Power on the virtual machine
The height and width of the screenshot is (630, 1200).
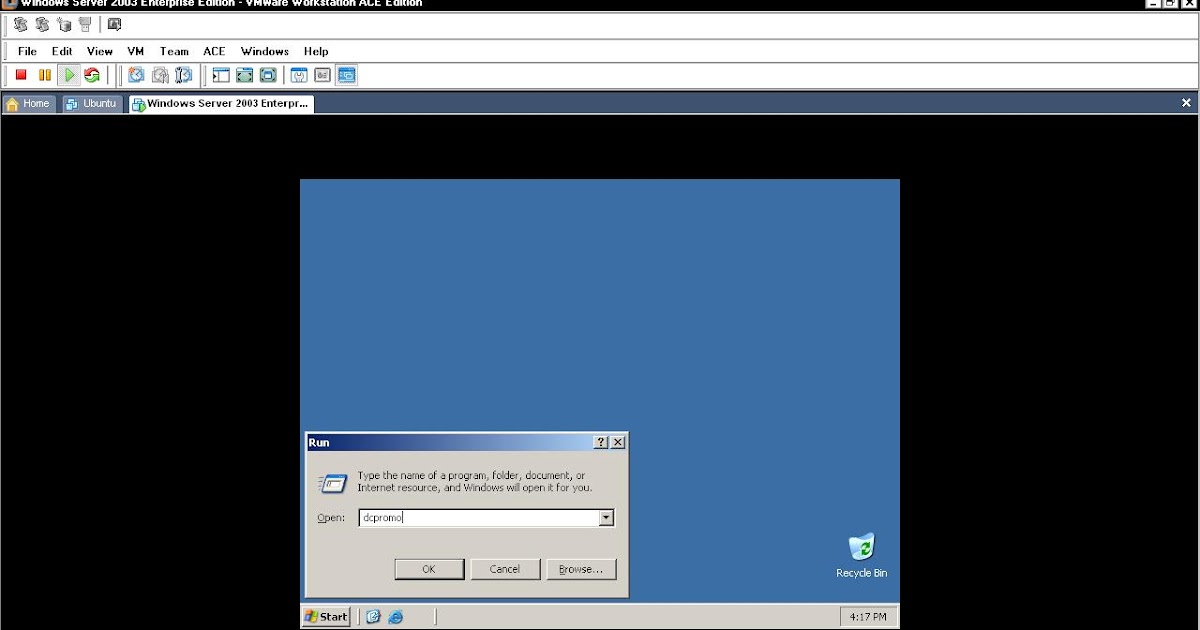click(x=68, y=74)
